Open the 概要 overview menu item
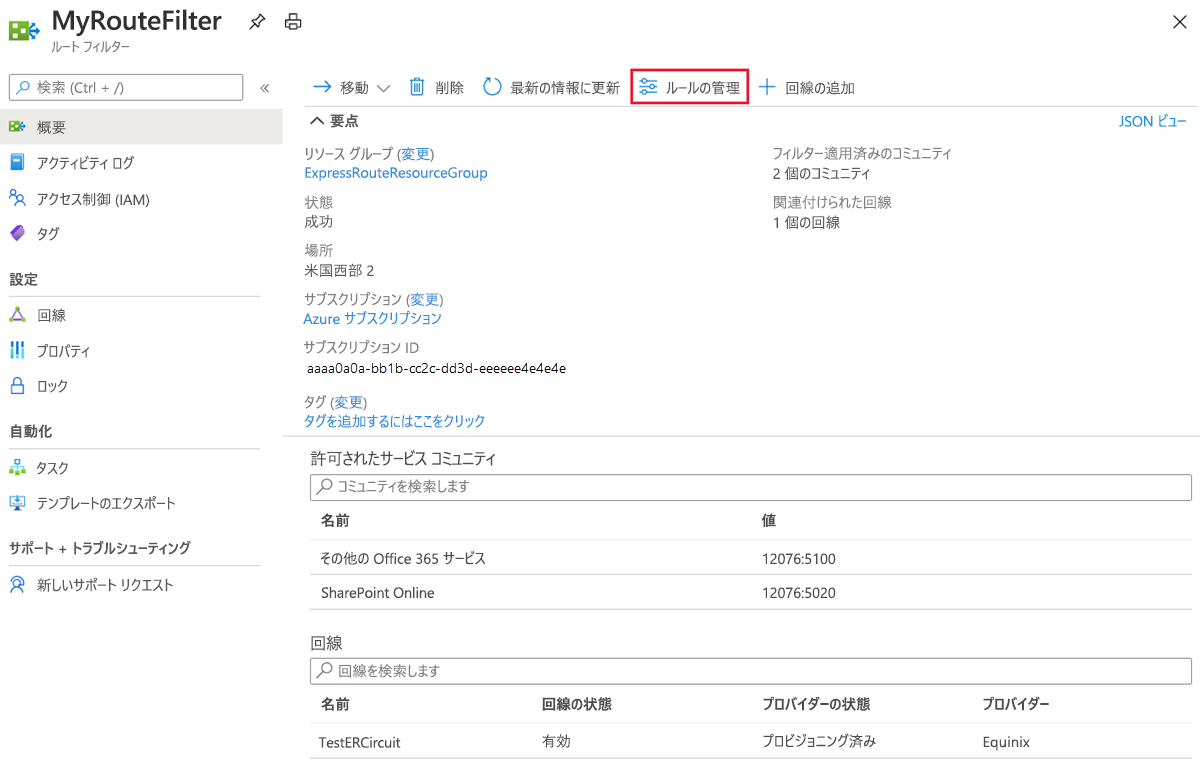 point(141,127)
